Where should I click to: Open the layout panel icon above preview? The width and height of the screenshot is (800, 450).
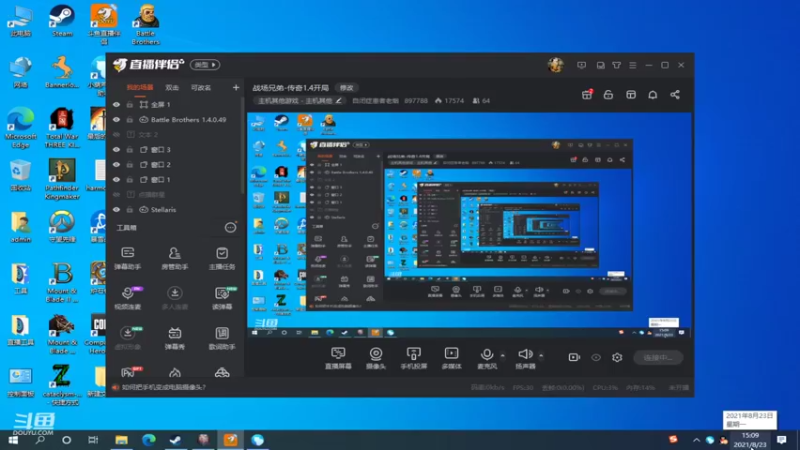pyautogui.click(x=631, y=94)
